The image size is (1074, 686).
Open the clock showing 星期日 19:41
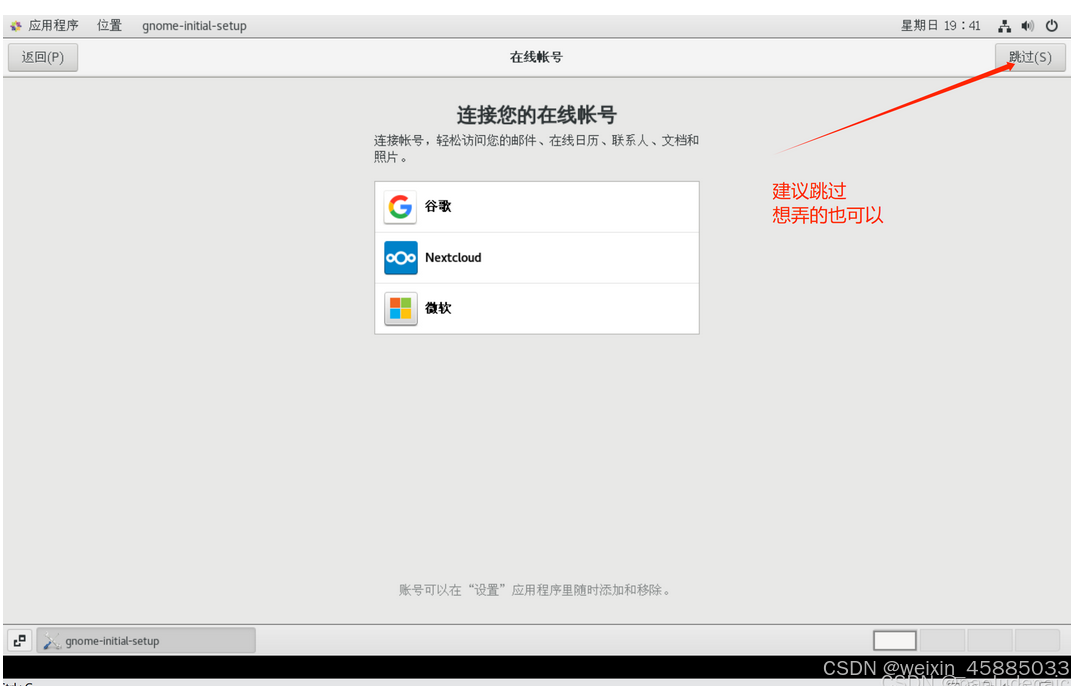click(x=940, y=26)
